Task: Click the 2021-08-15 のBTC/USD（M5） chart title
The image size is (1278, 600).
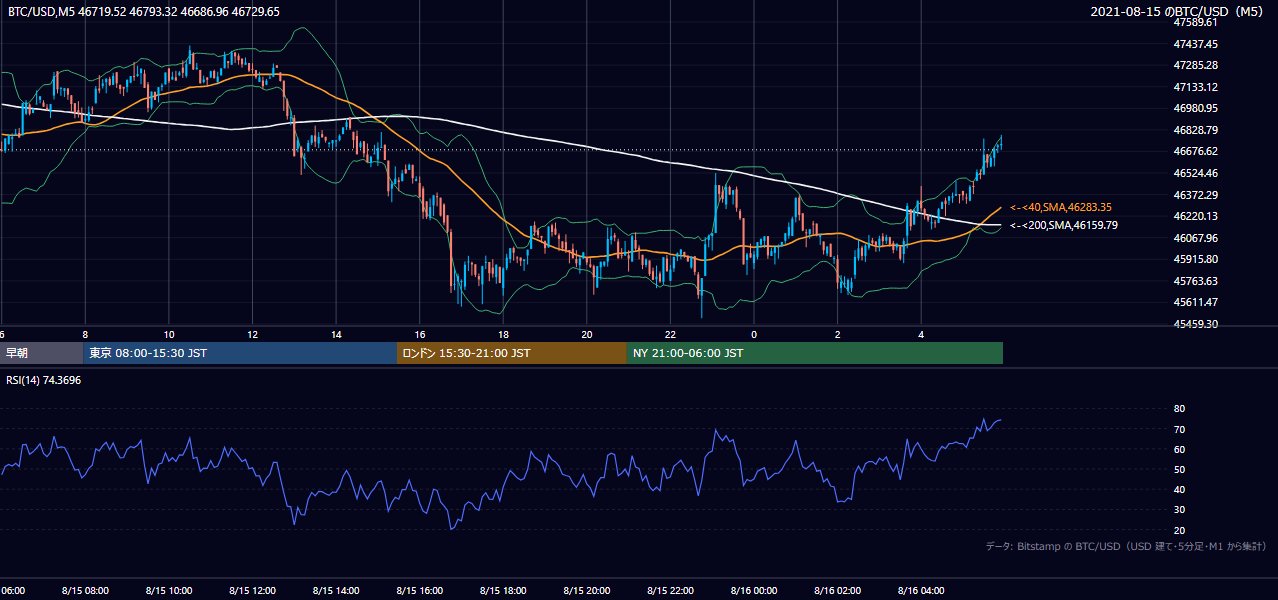Action: coord(1179,11)
